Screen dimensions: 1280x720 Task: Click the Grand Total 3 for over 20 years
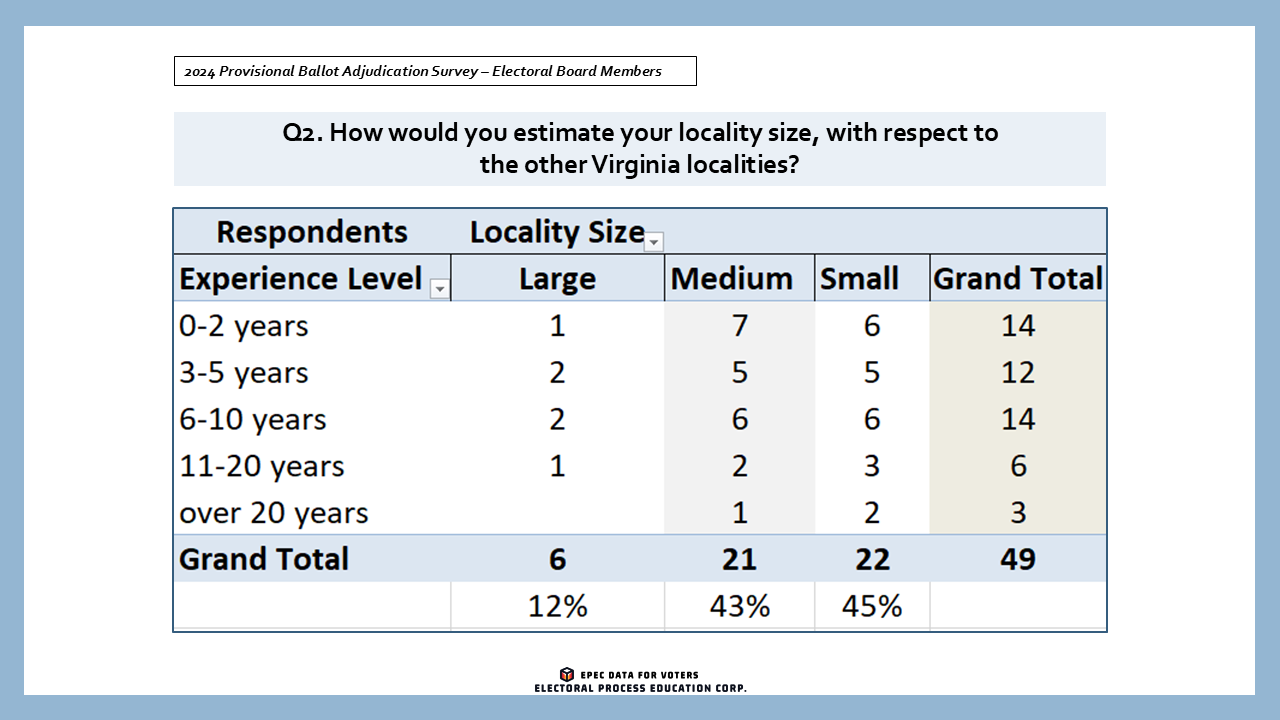tap(1018, 512)
